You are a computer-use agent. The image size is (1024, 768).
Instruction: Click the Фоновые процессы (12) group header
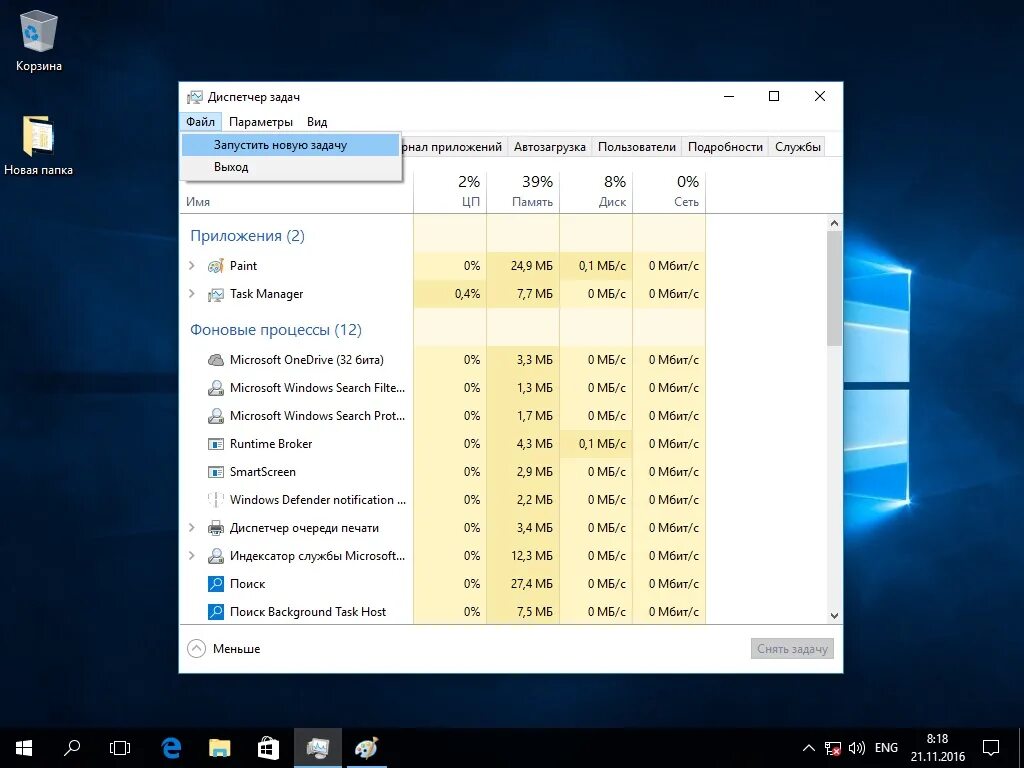tap(276, 330)
